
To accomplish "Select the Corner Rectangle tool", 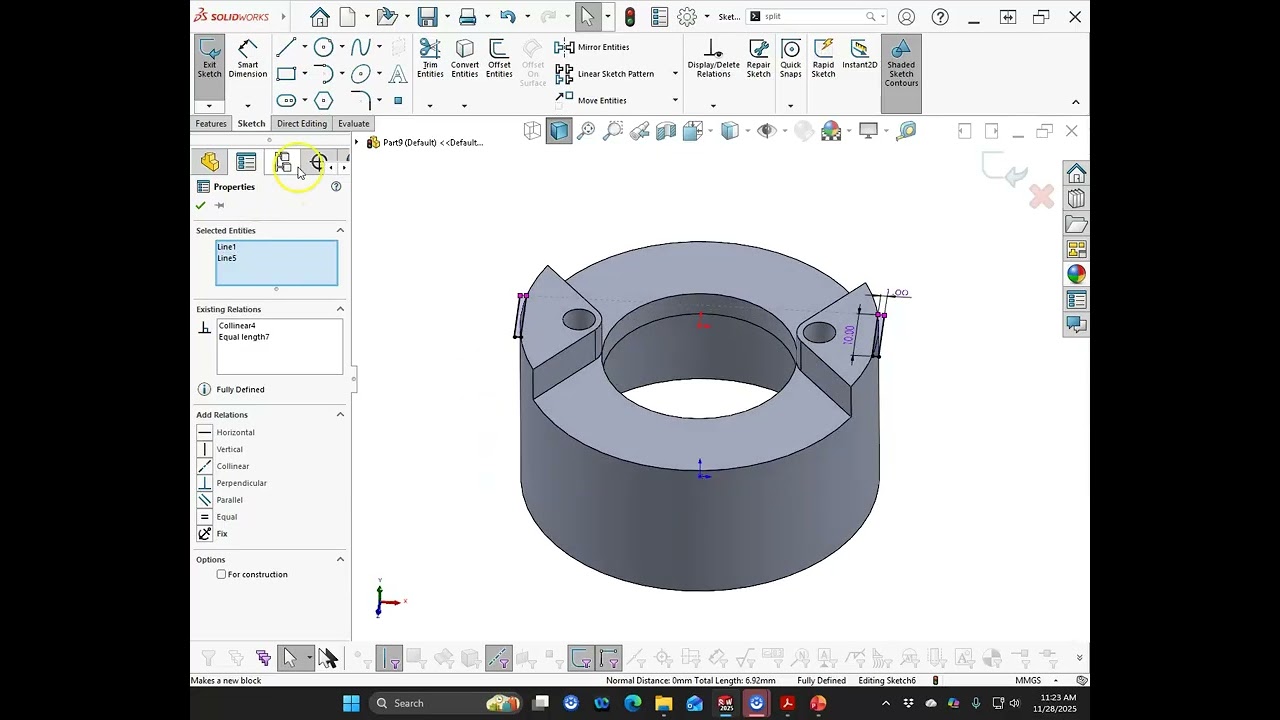I will [286, 74].
